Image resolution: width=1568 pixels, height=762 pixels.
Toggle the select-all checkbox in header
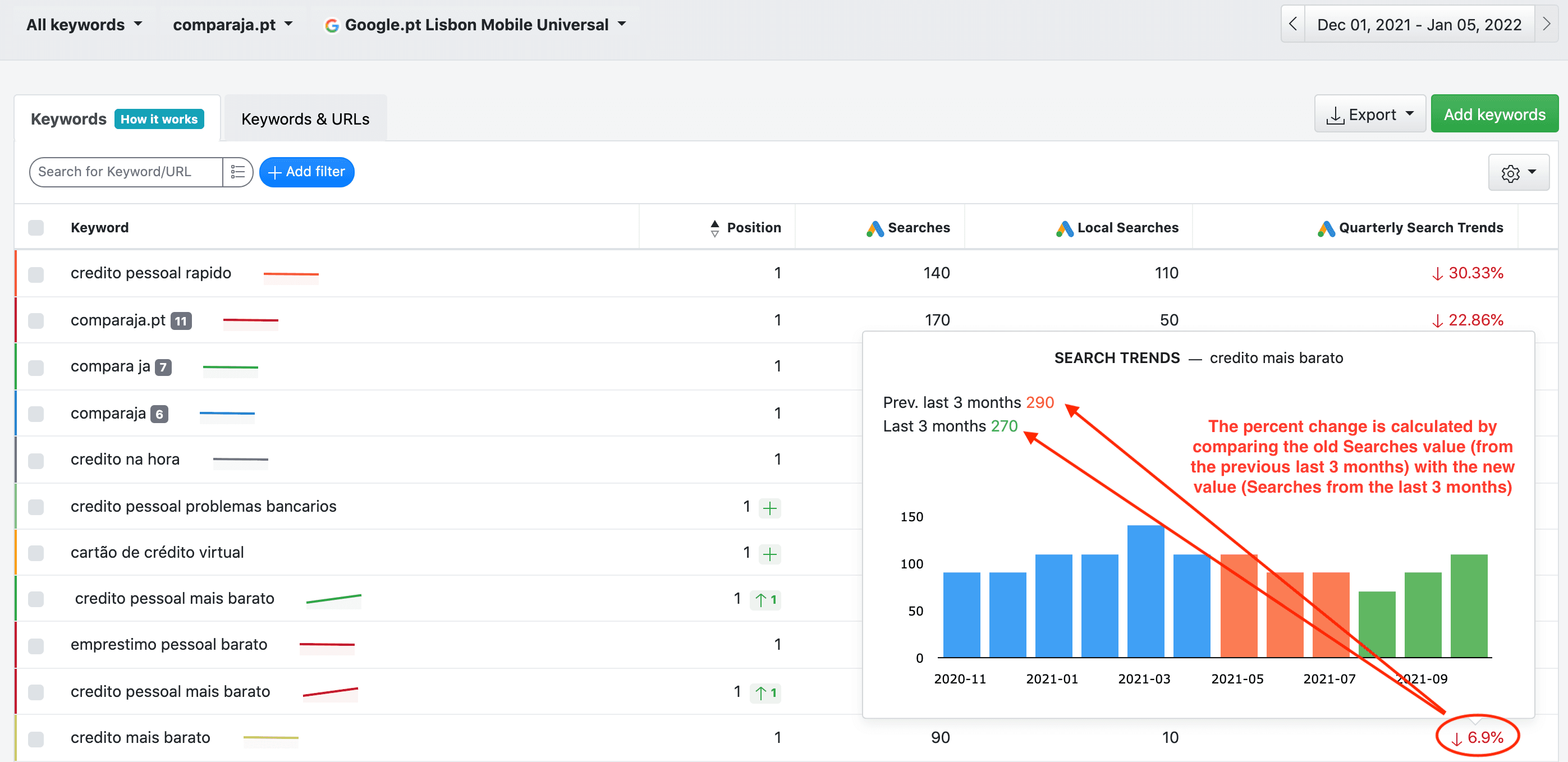pyautogui.click(x=36, y=228)
